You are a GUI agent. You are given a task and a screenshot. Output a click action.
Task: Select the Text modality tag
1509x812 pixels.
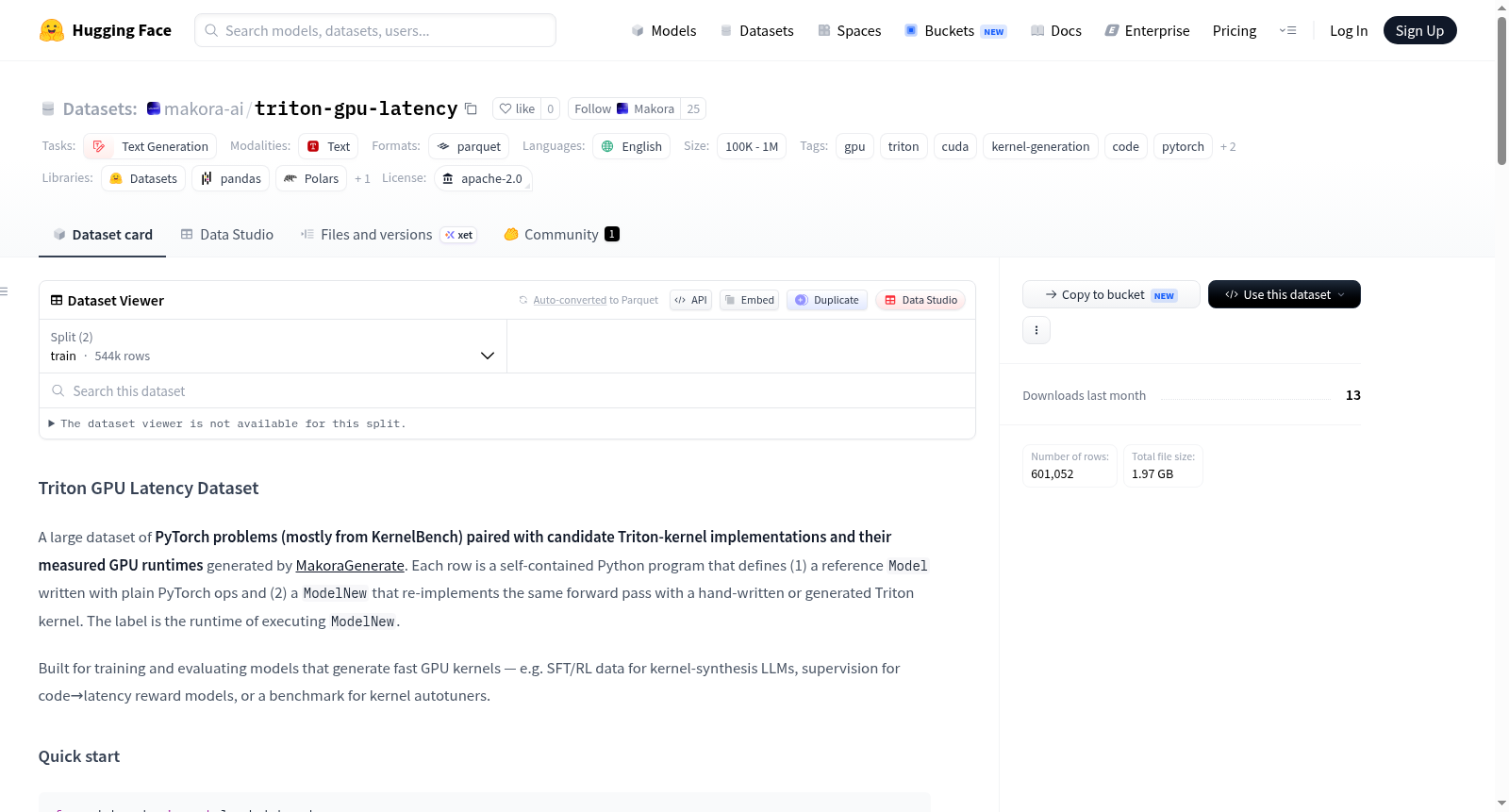[328, 146]
